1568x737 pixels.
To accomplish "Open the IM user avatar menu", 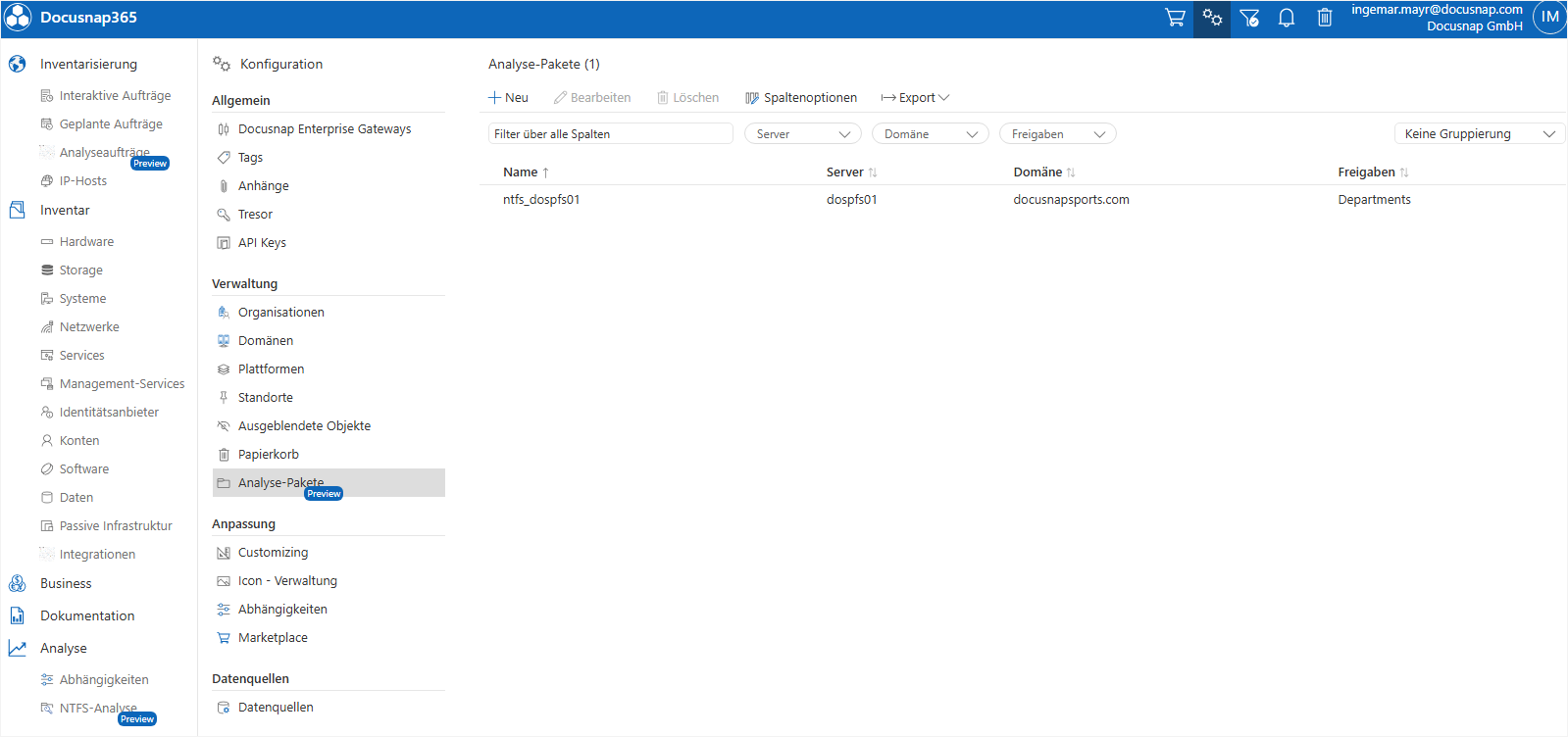I will click(x=1549, y=17).
